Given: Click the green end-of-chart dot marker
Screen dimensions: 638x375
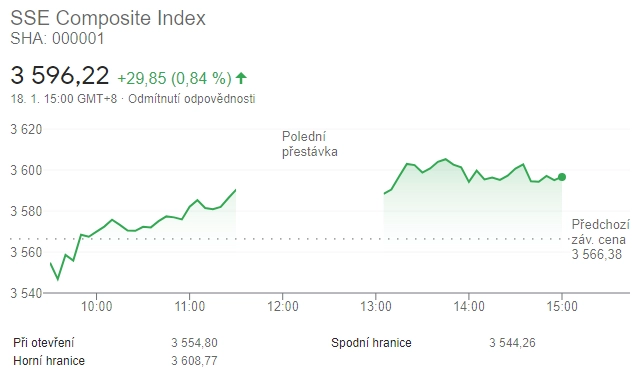Looking at the screenshot, I should point(562,177).
